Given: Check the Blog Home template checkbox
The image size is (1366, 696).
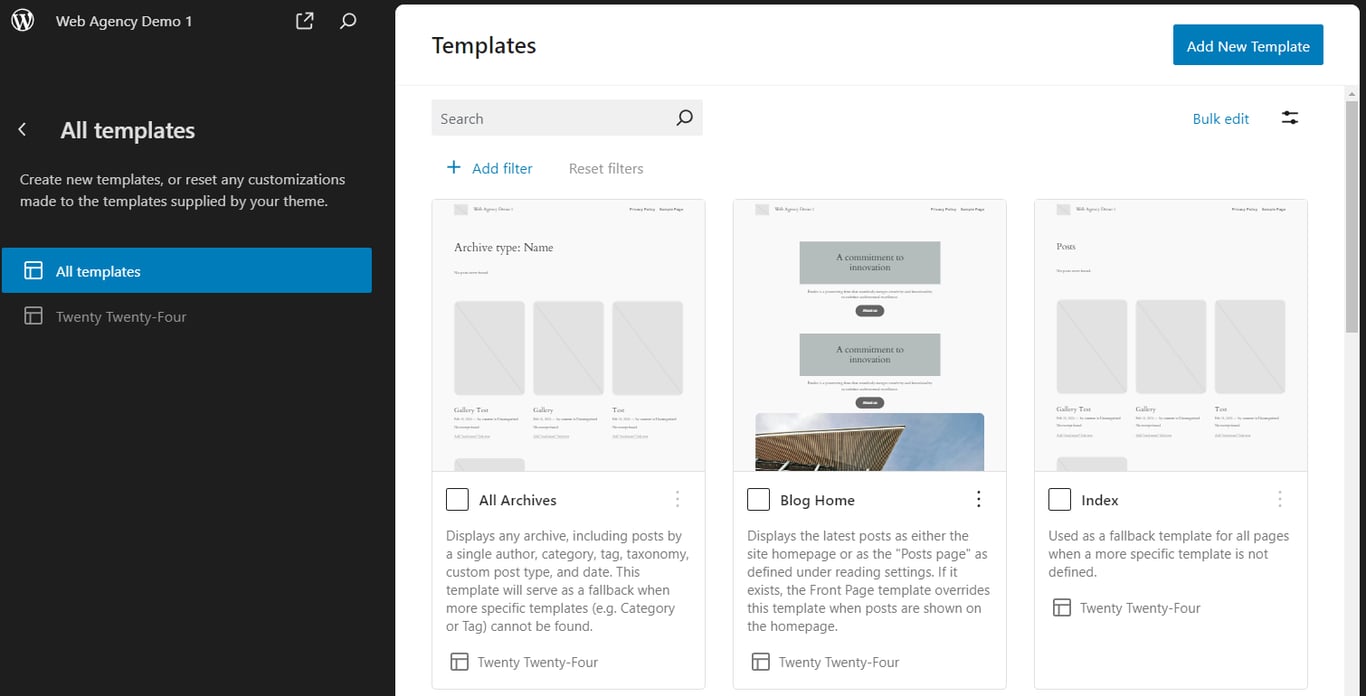Looking at the screenshot, I should pyautogui.click(x=758, y=498).
